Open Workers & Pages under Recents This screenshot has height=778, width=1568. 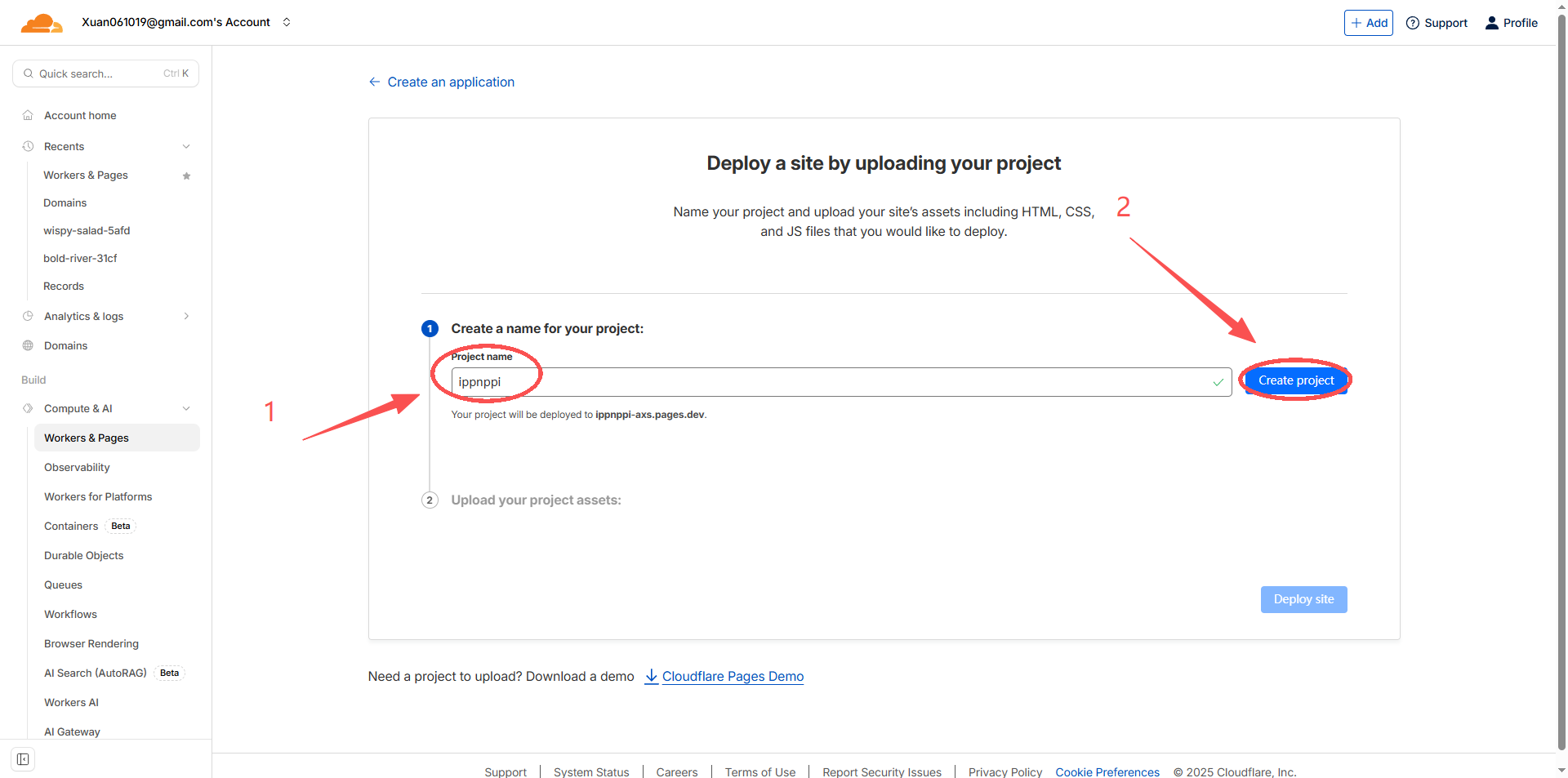click(x=86, y=175)
